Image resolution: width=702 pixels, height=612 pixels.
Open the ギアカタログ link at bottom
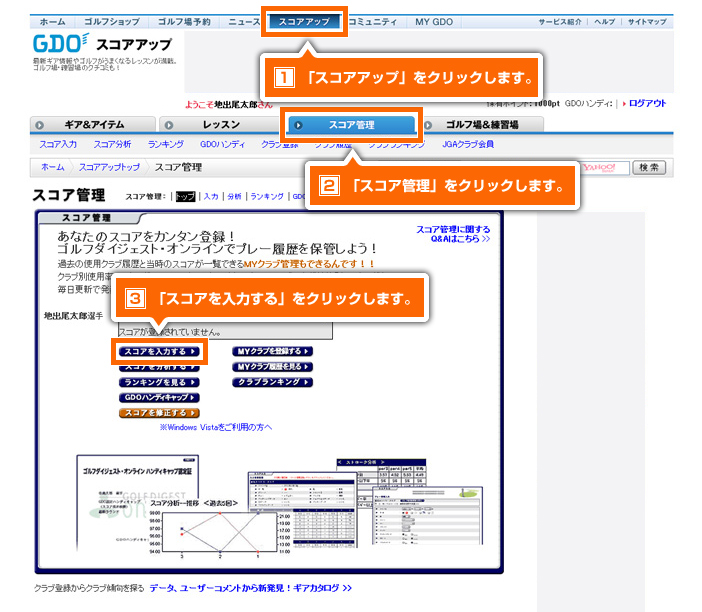coord(251,588)
